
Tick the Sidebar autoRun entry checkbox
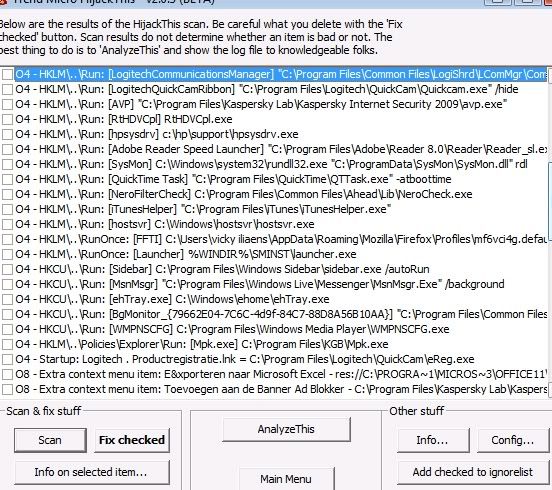pyautogui.click(x=7, y=269)
